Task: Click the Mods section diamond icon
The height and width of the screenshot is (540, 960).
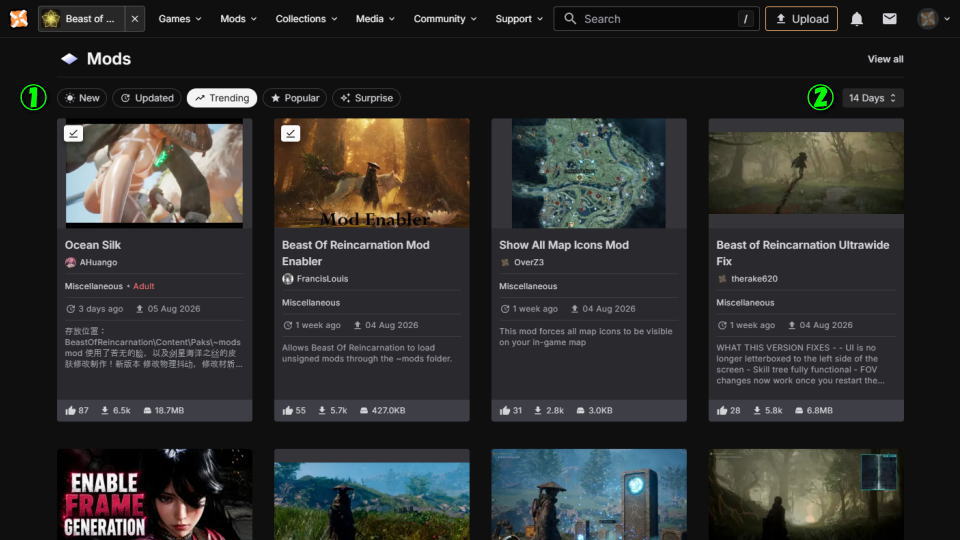Action: [69, 59]
